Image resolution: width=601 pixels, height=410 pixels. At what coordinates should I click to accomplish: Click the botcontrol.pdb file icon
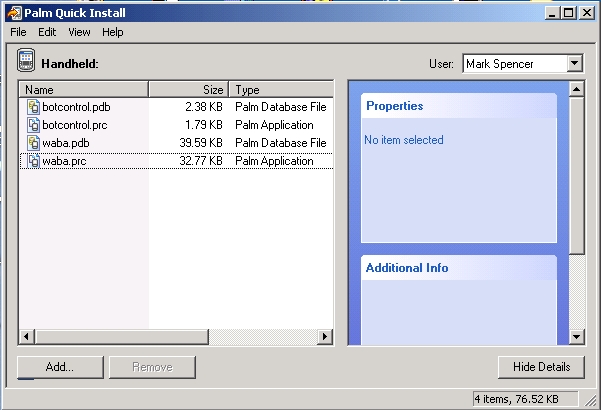[x=33, y=107]
